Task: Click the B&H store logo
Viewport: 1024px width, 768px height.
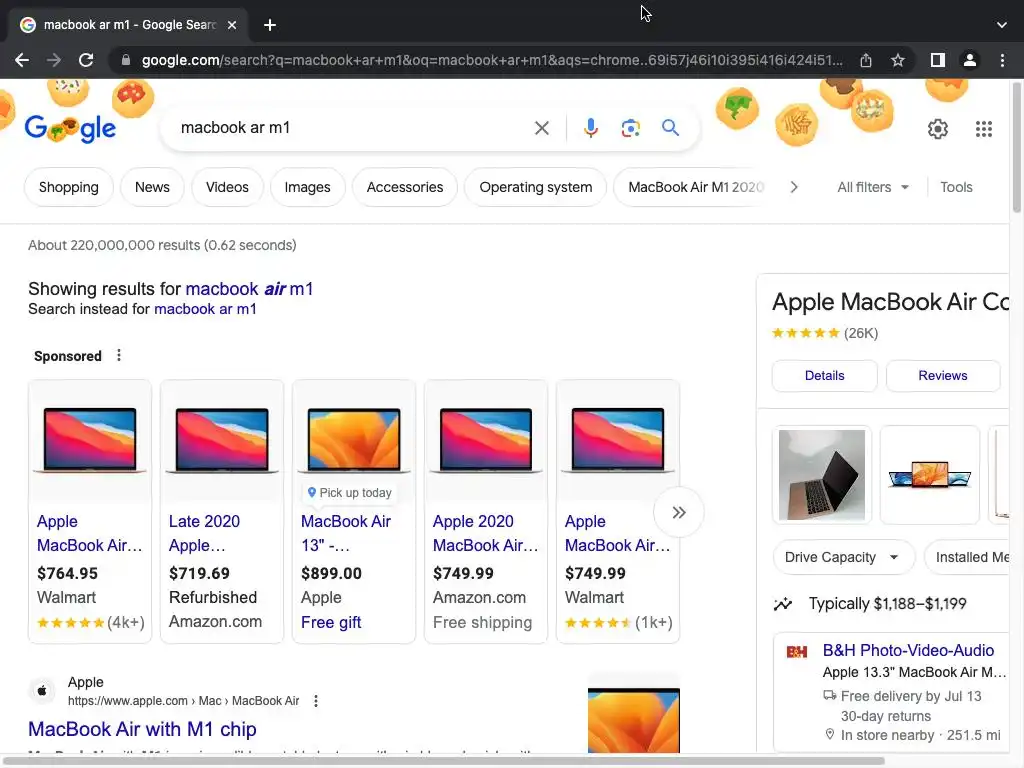Action: [x=797, y=652]
